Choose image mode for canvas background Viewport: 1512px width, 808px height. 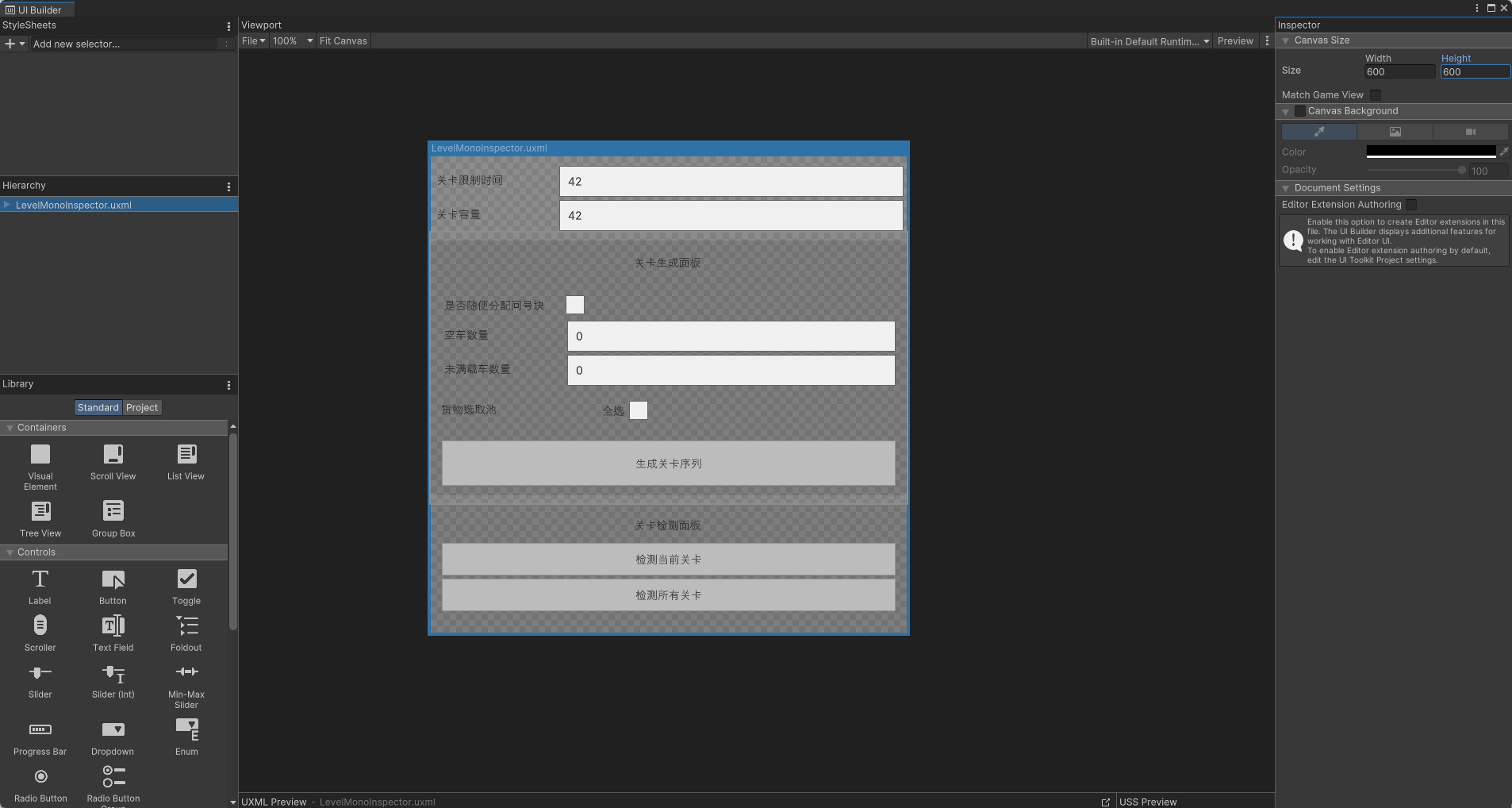pyautogui.click(x=1395, y=132)
